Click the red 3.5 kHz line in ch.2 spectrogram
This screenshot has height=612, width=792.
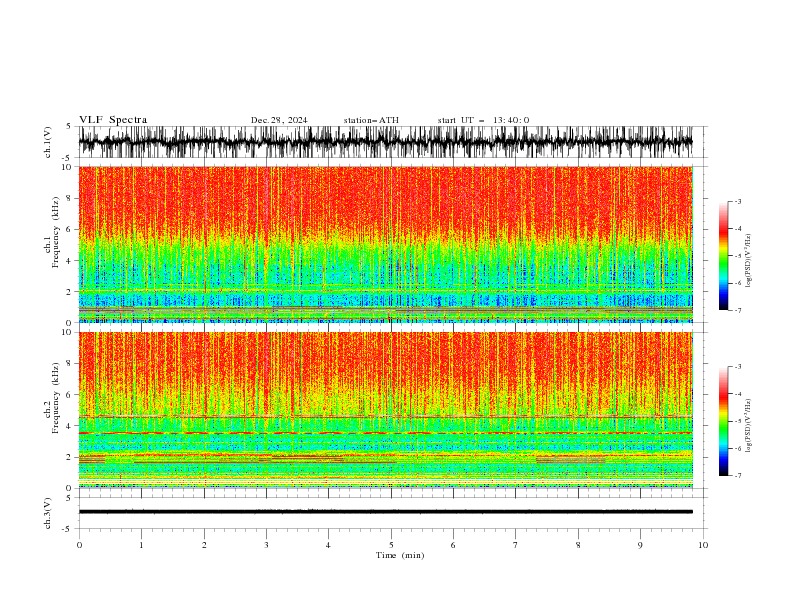click(385, 433)
